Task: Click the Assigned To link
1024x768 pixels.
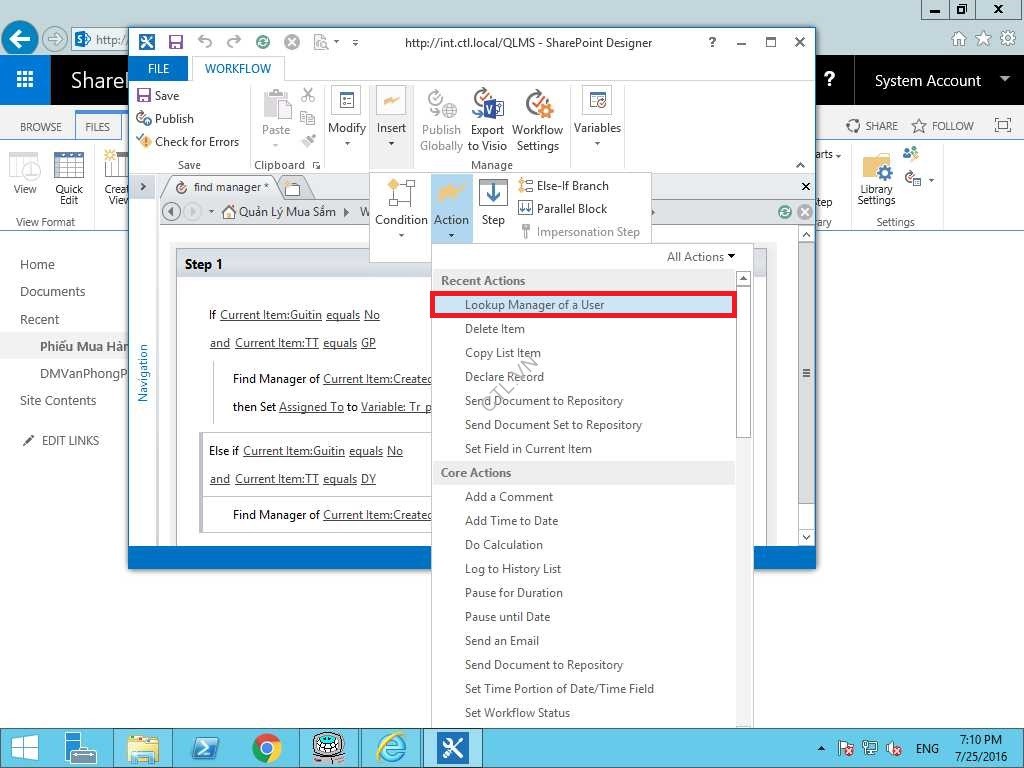Action: [311, 407]
